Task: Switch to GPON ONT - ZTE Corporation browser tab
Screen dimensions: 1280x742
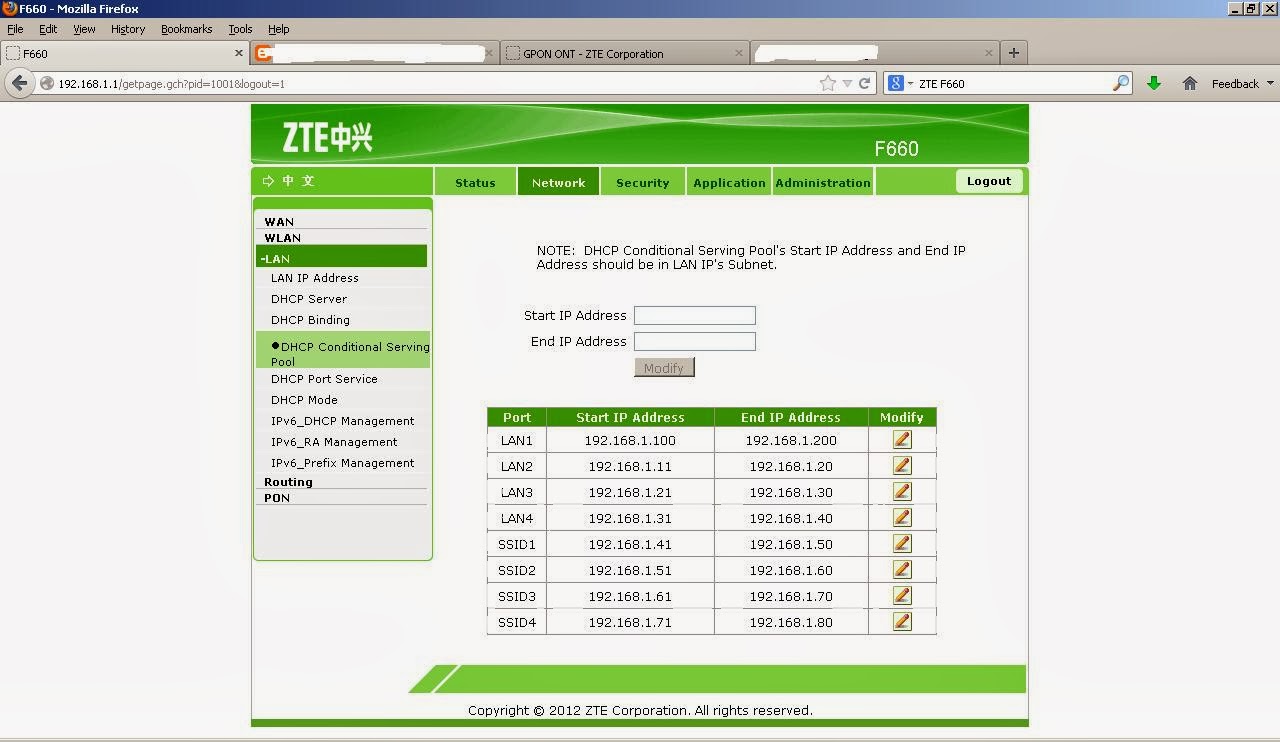Action: (x=624, y=53)
